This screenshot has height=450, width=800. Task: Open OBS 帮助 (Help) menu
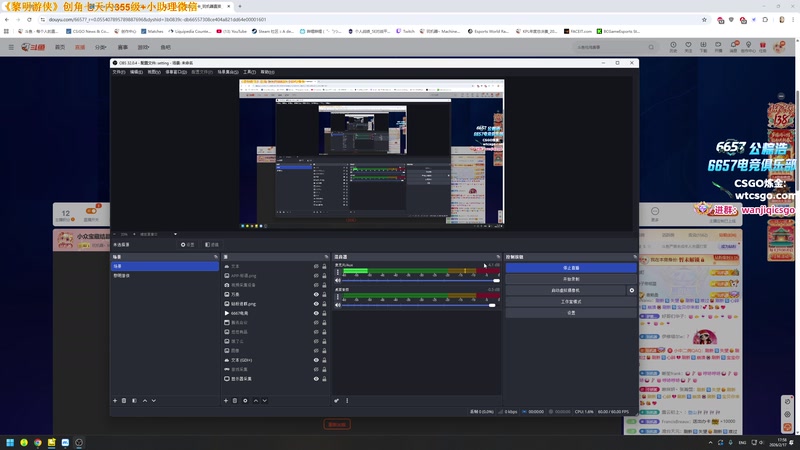(x=267, y=72)
